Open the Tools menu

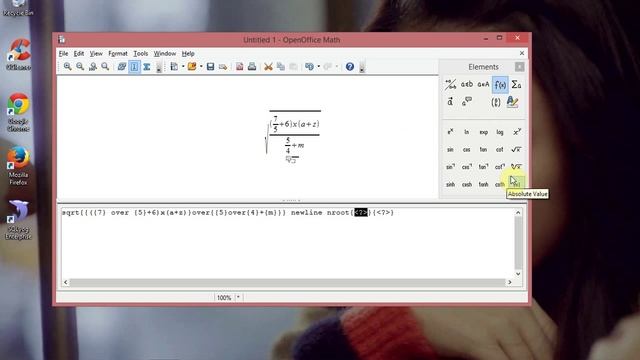pyautogui.click(x=141, y=53)
